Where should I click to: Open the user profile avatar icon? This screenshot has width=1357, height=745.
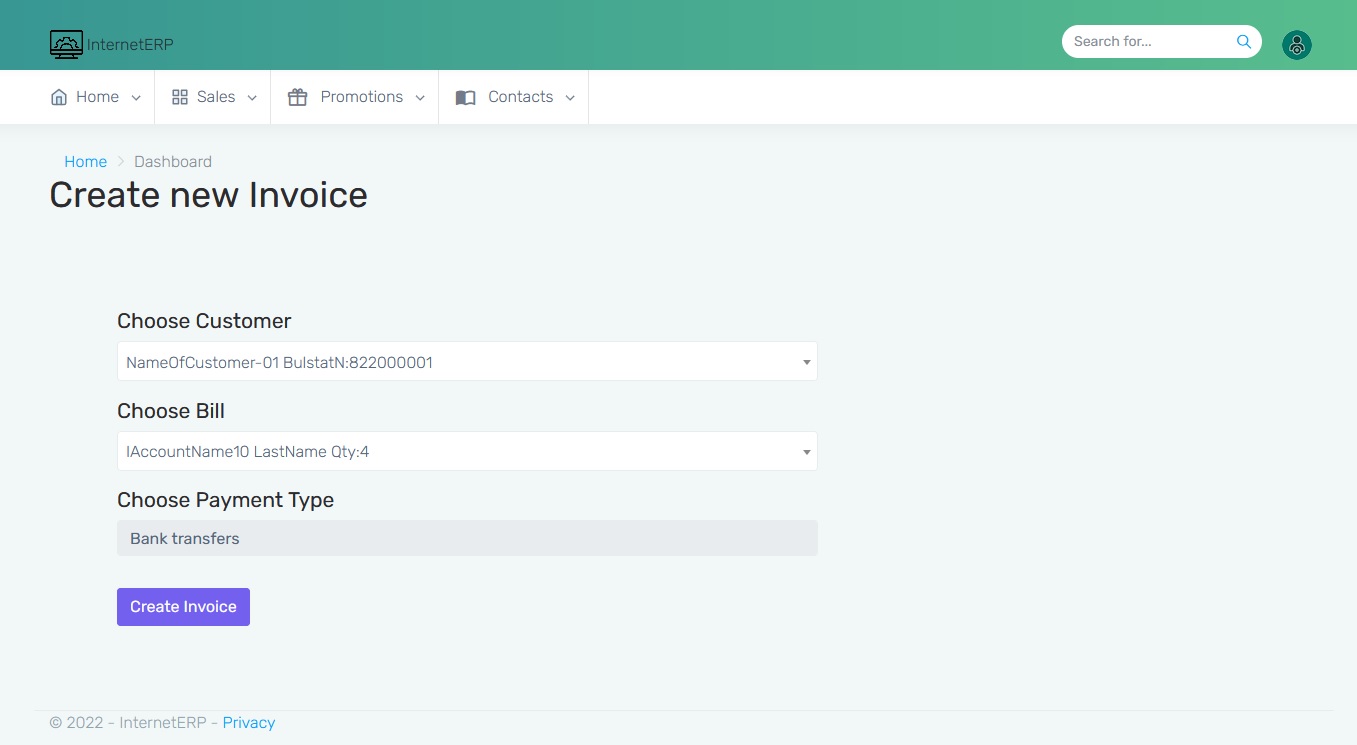coord(1297,45)
